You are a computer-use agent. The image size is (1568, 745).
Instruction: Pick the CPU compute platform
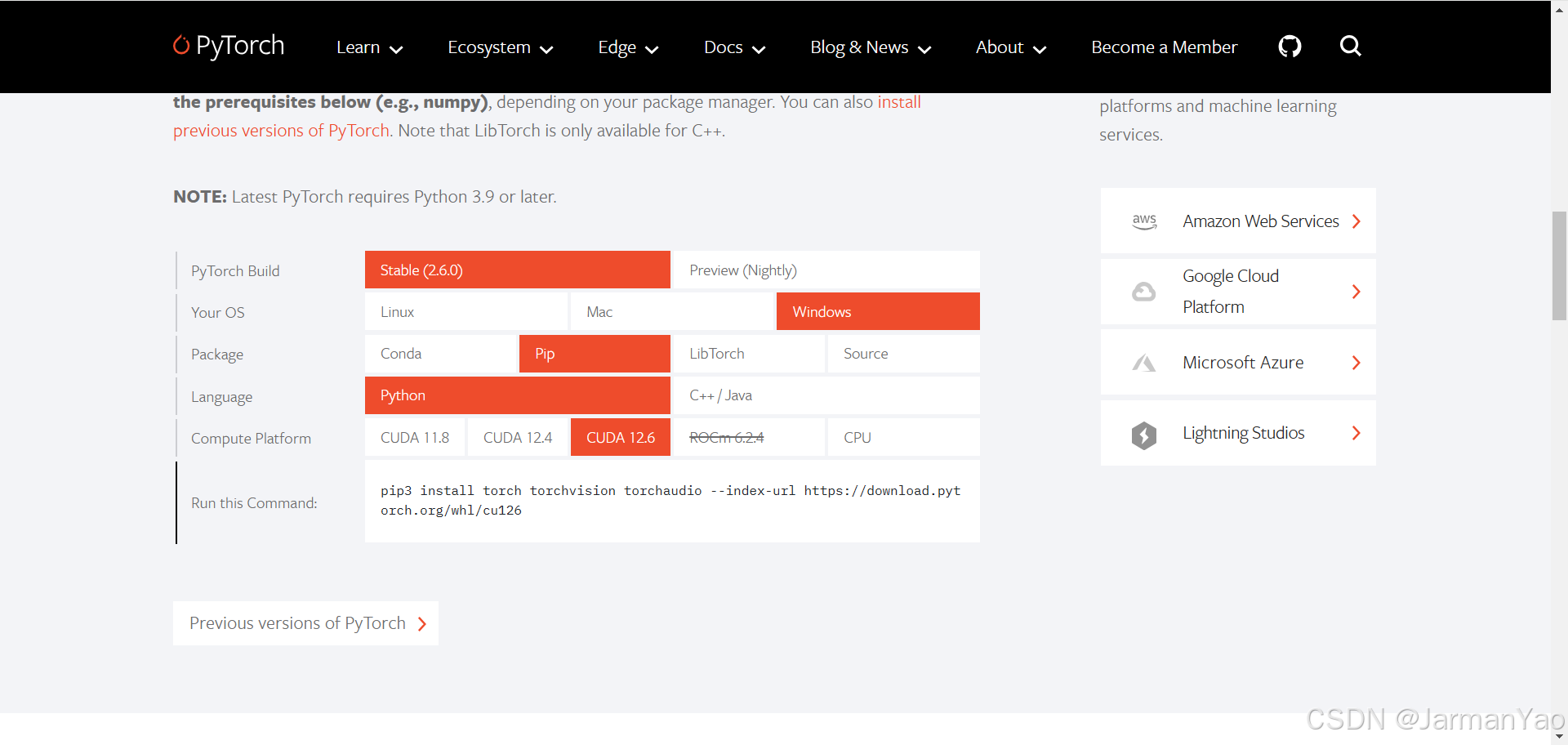[x=903, y=437]
